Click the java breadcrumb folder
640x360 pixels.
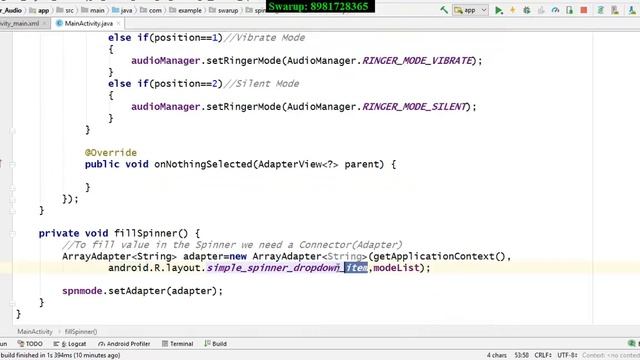click(x=122, y=10)
